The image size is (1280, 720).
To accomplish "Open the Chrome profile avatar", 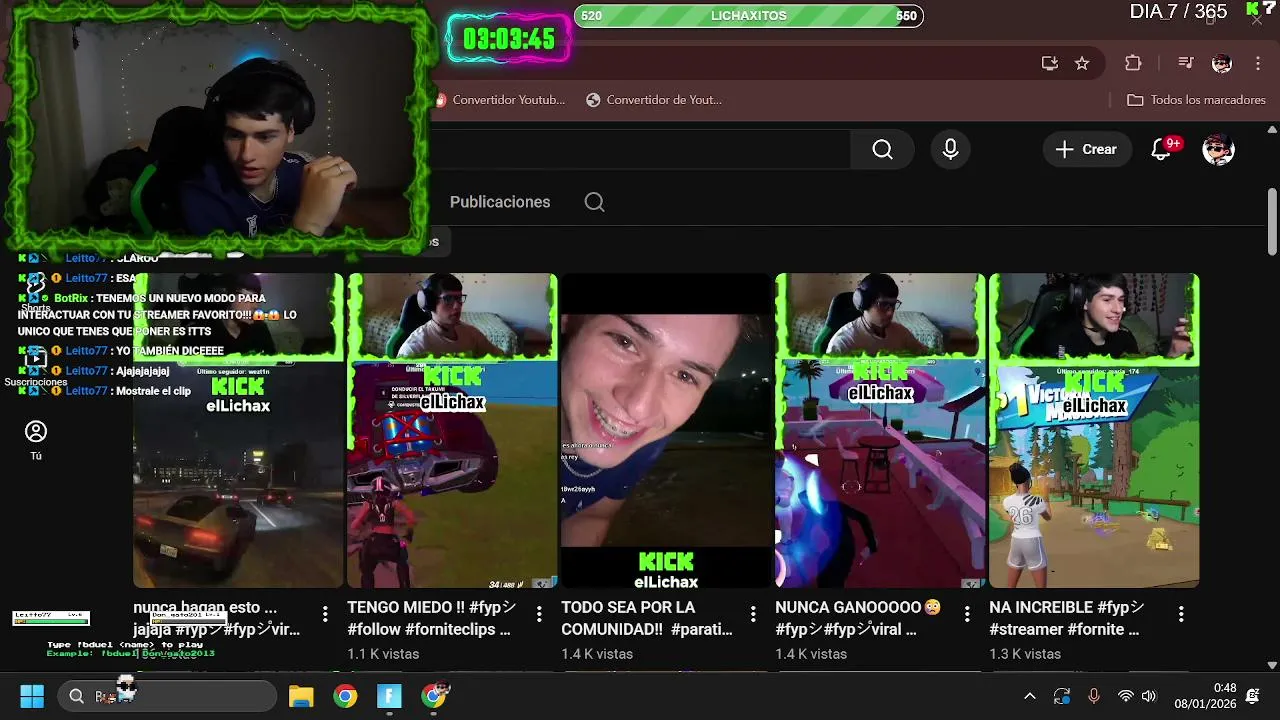I will [1222, 63].
